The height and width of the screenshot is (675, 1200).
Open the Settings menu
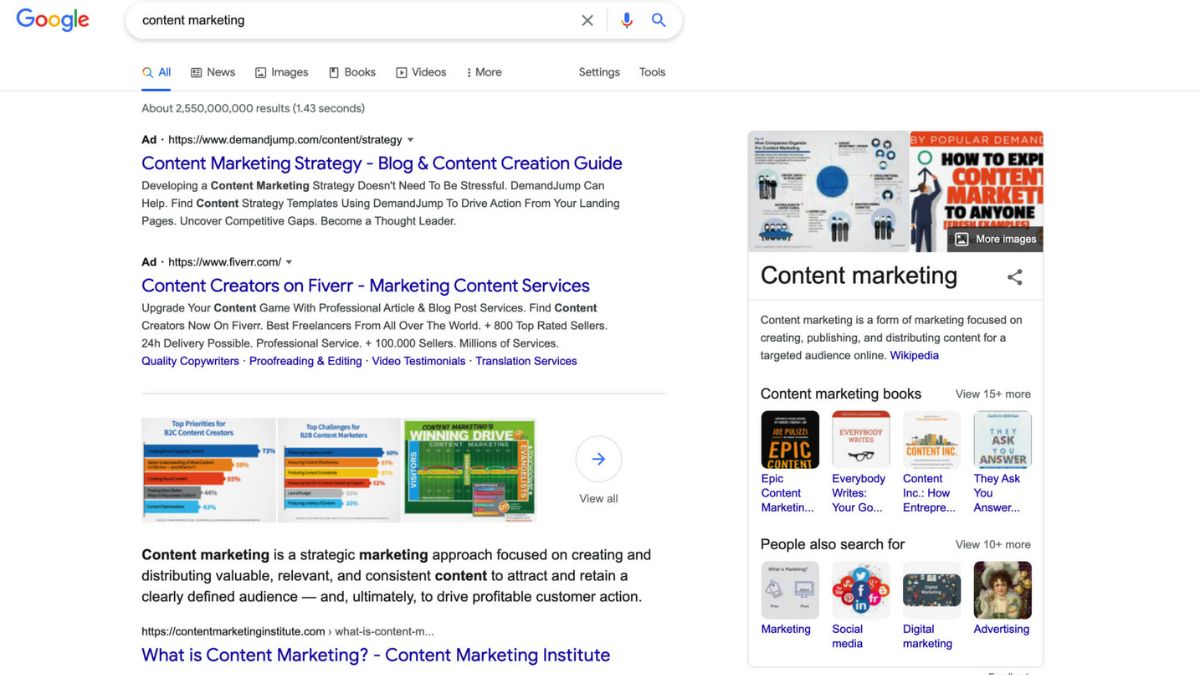(599, 72)
